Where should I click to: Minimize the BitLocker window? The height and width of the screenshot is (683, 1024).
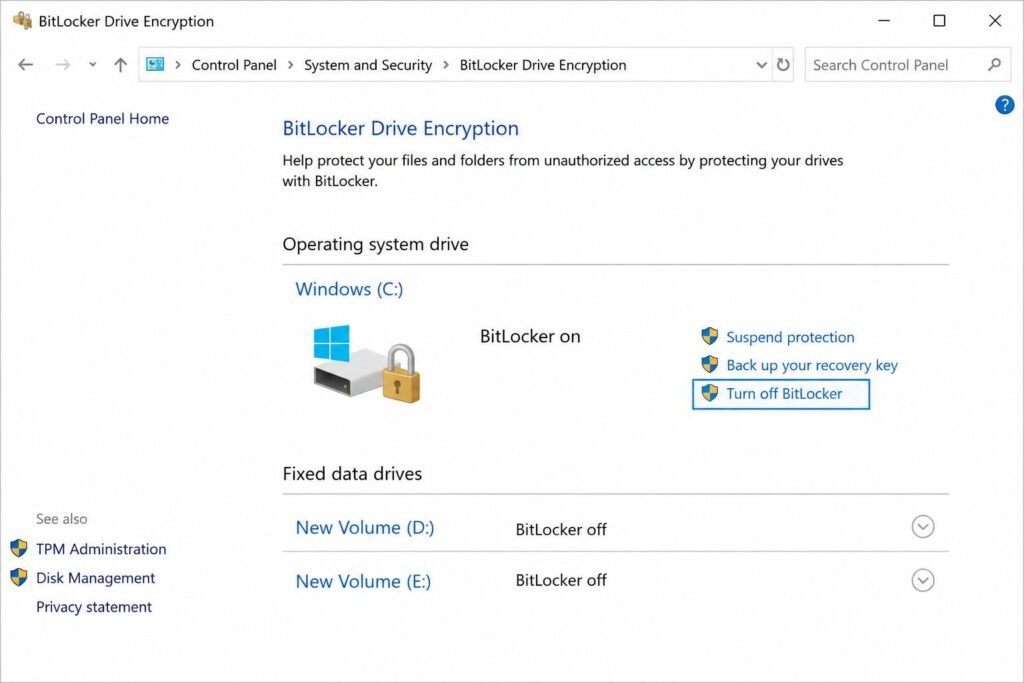click(x=884, y=21)
